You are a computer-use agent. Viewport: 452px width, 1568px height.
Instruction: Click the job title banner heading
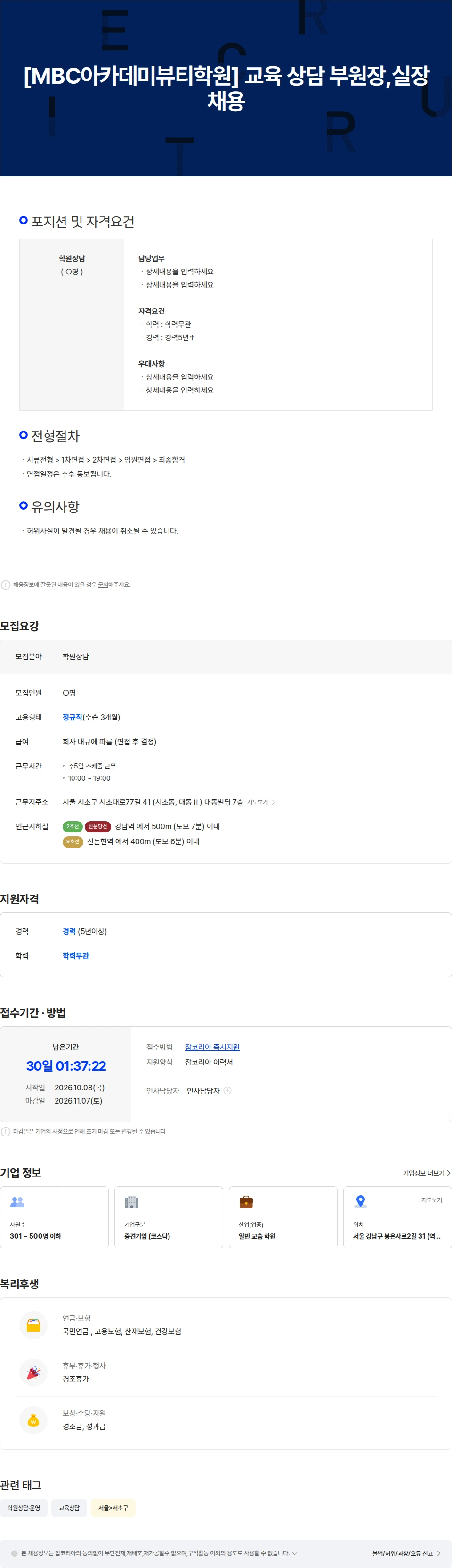(226, 88)
